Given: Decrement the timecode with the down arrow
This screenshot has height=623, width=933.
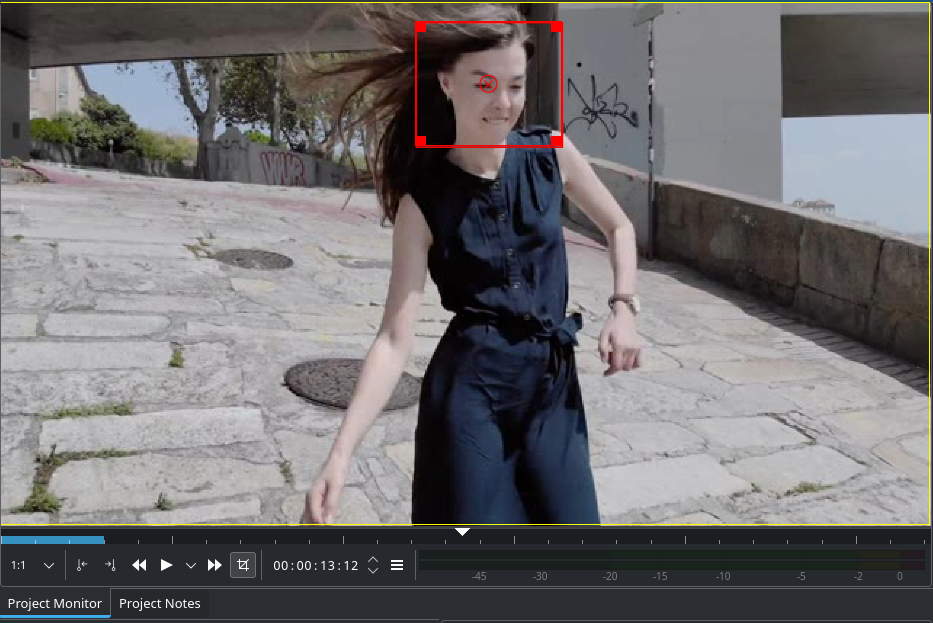Looking at the screenshot, I should (x=373, y=571).
